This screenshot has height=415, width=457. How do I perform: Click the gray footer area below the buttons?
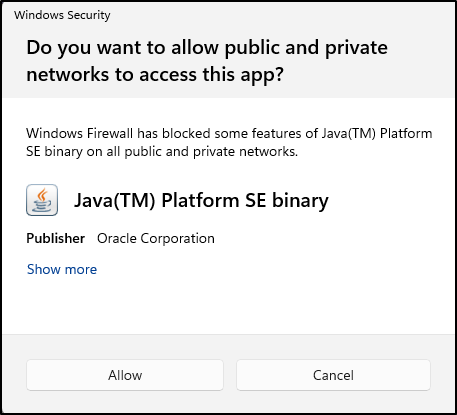click(x=228, y=402)
